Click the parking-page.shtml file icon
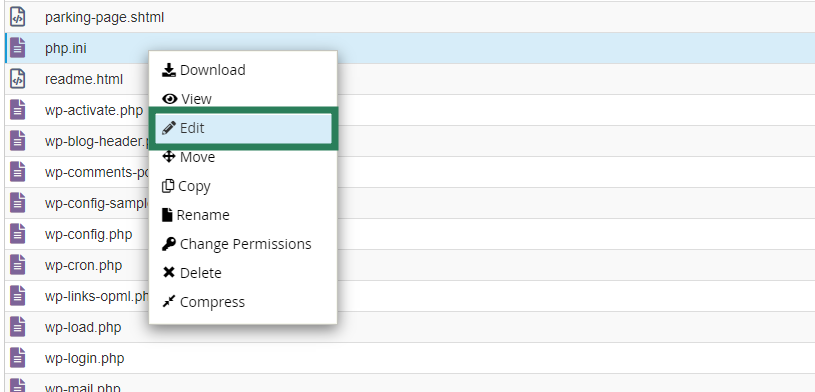The height and width of the screenshot is (392, 815). (18, 17)
